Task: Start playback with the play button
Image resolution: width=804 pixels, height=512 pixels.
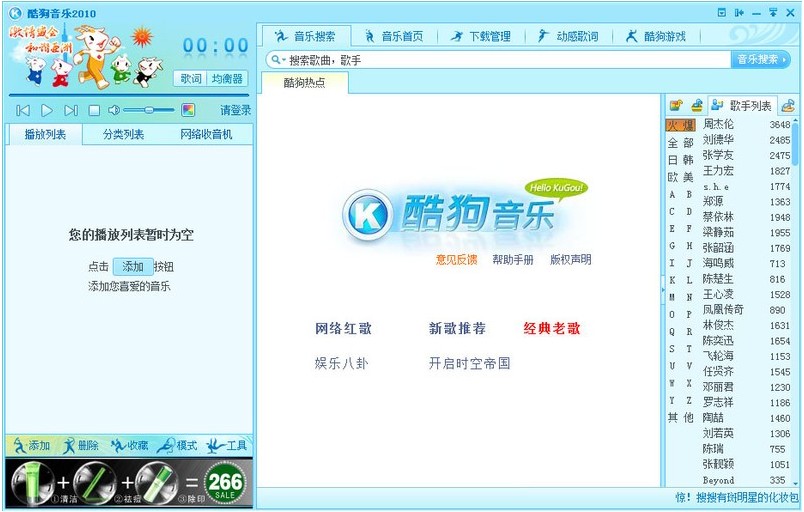Action: (x=47, y=110)
